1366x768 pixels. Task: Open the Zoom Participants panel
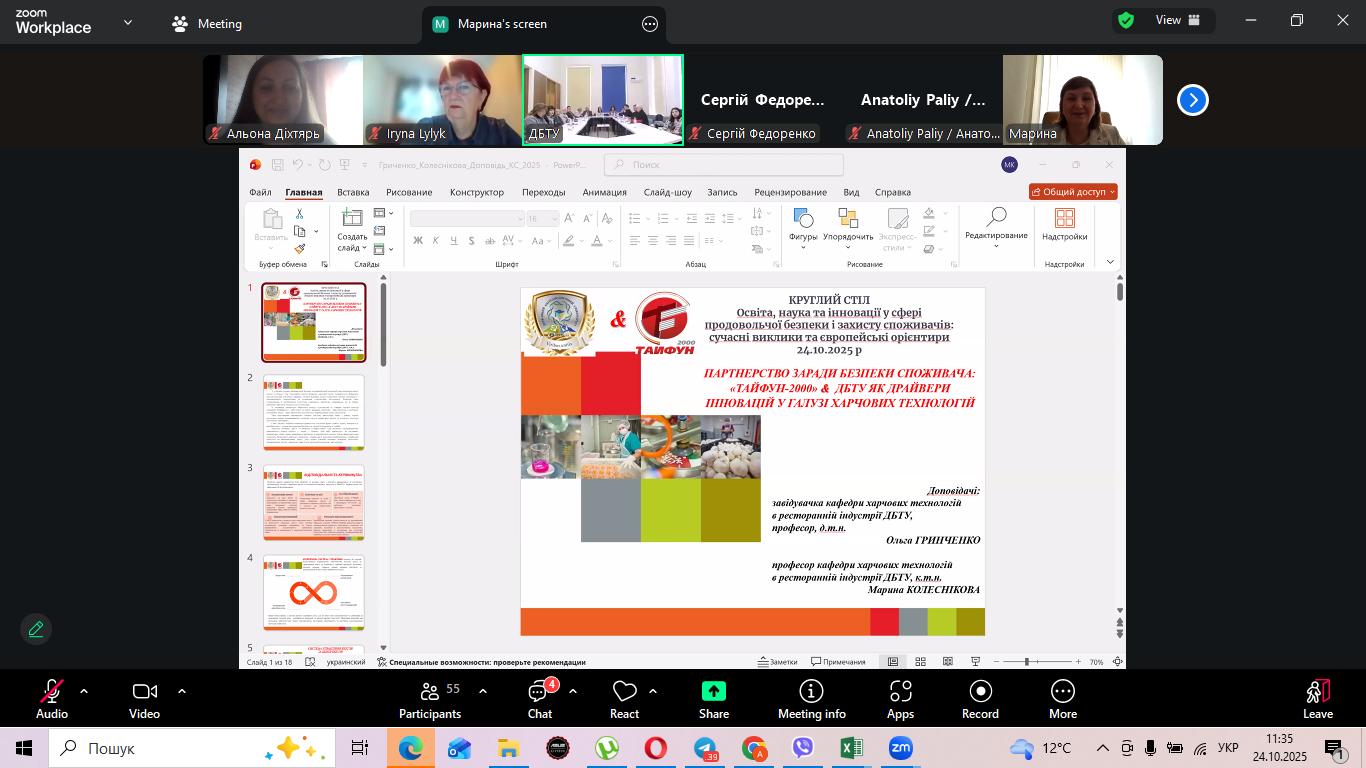click(429, 692)
